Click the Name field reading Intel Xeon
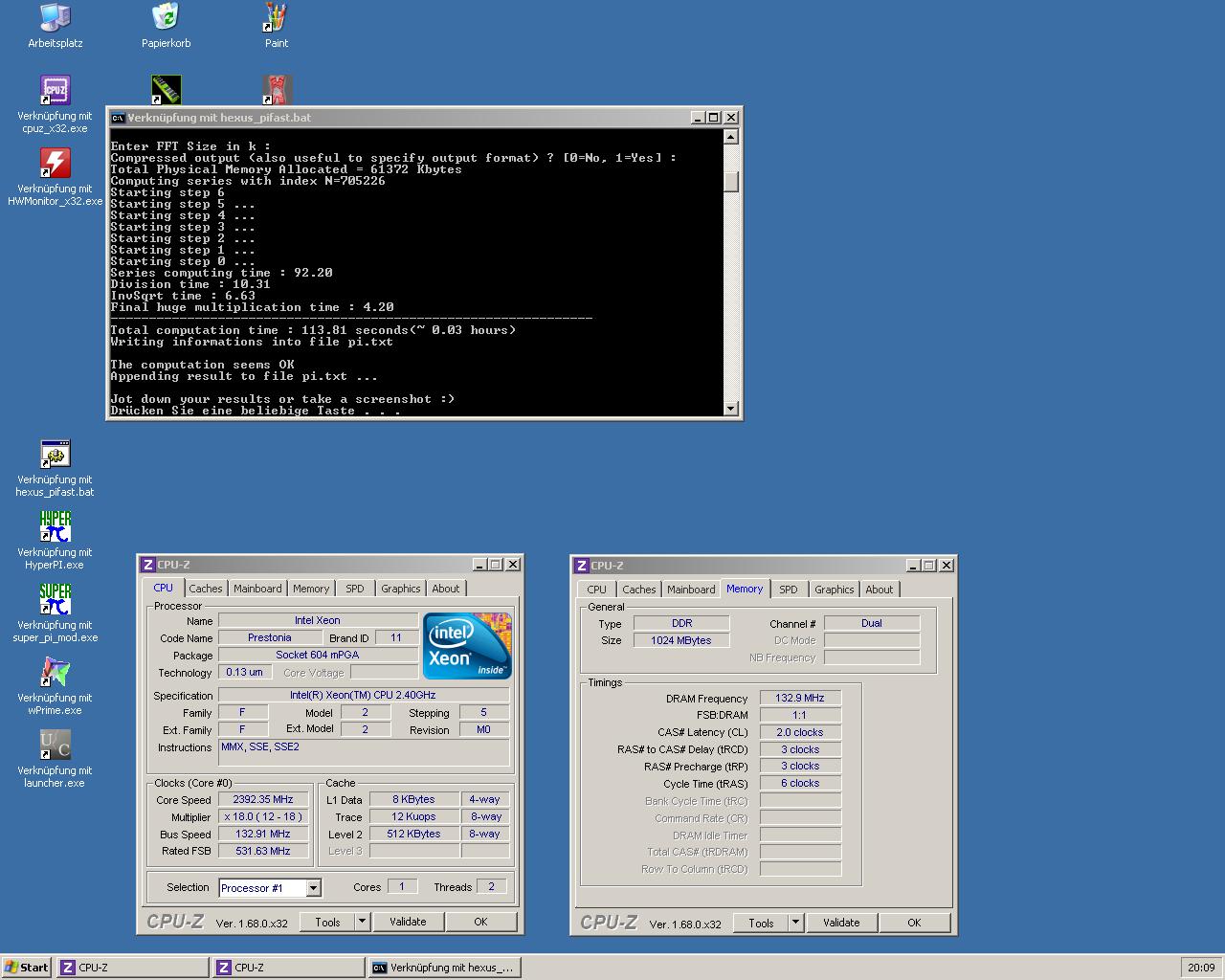Viewport: 1225px width, 980px height. [318, 620]
